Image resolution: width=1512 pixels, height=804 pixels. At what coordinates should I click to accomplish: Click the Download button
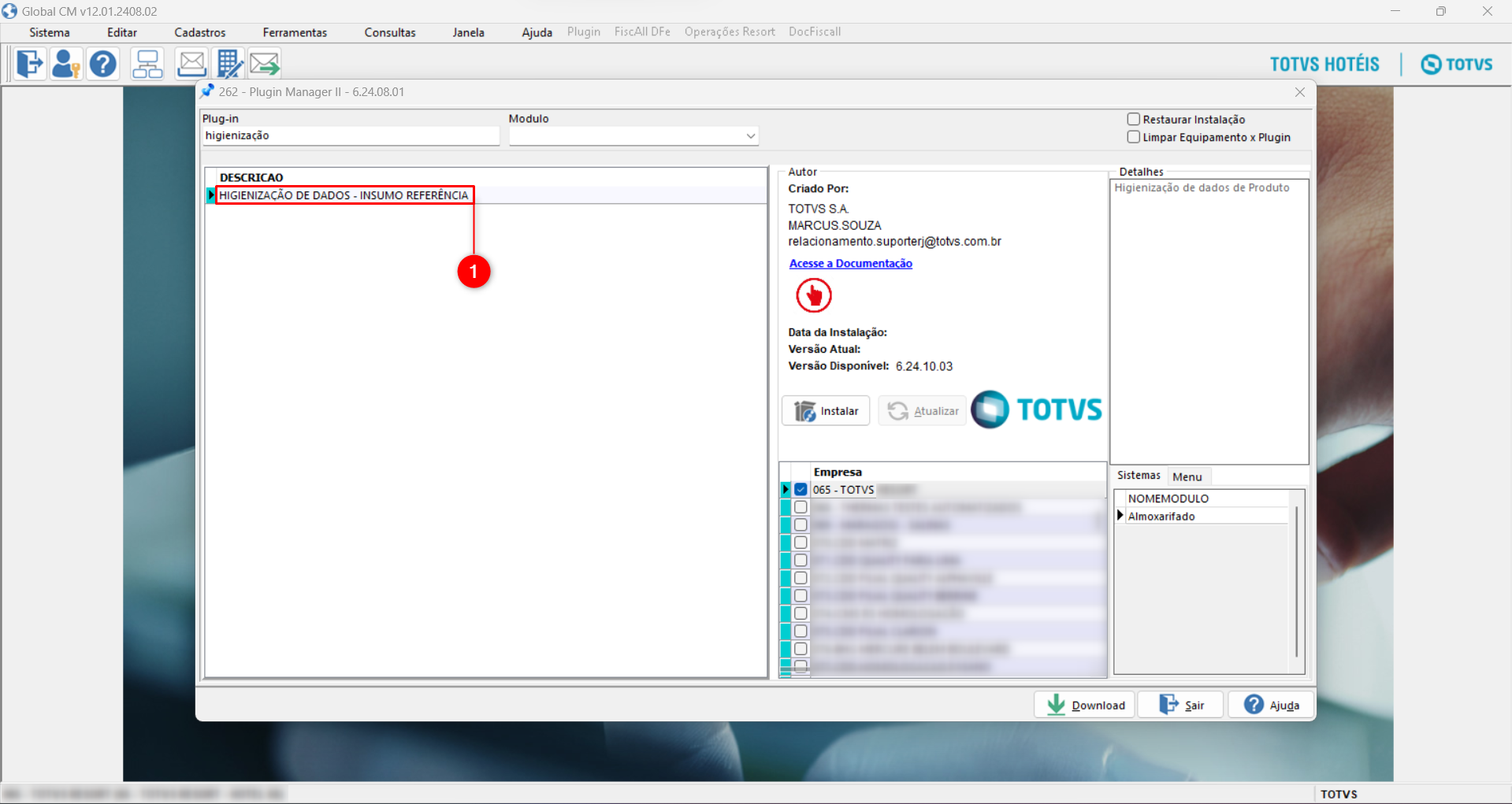click(x=1085, y=705)
